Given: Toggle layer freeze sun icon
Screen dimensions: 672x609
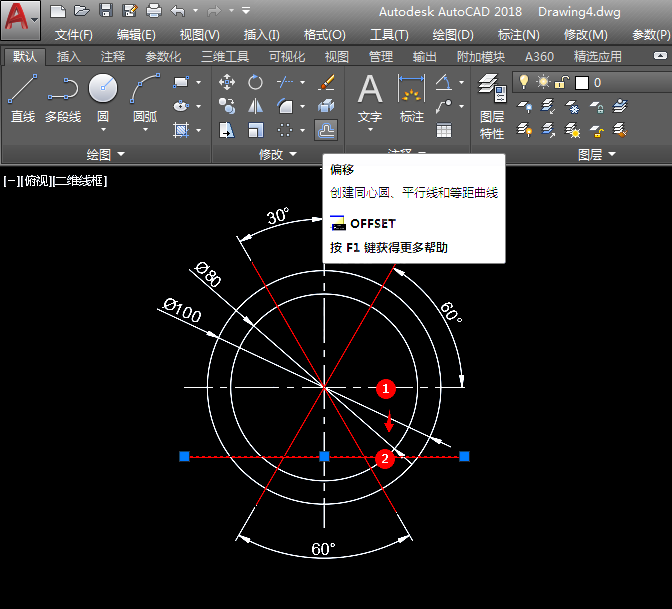Looking at the screenshot, I should point(543,82).
